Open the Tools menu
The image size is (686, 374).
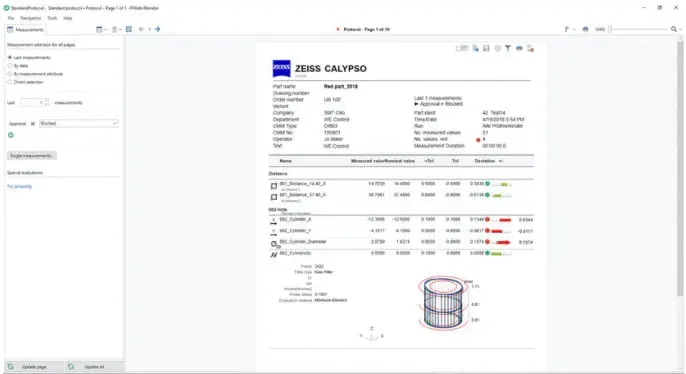(x=52, y=18)
